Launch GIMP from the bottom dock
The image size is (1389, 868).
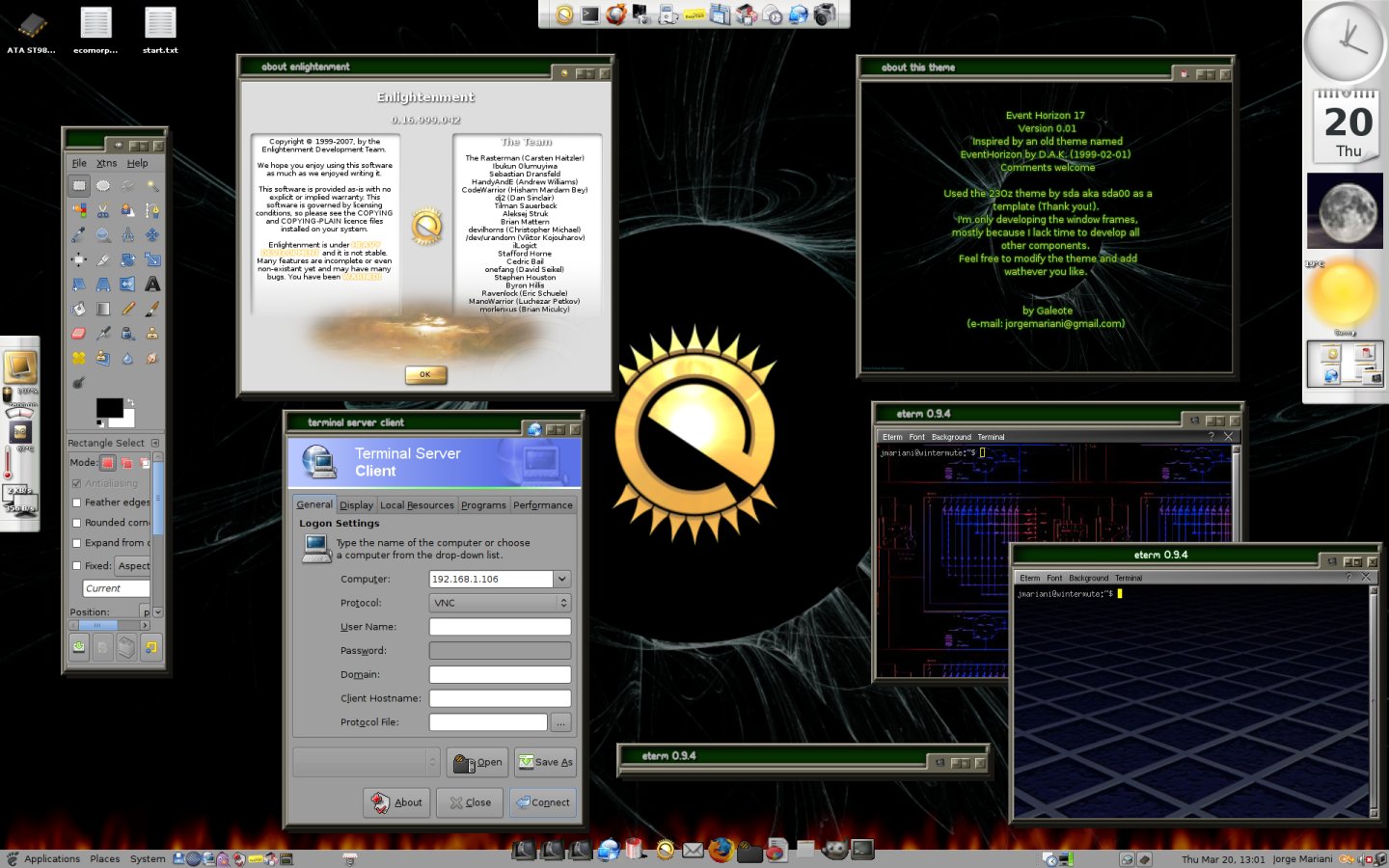click(835, 849)
